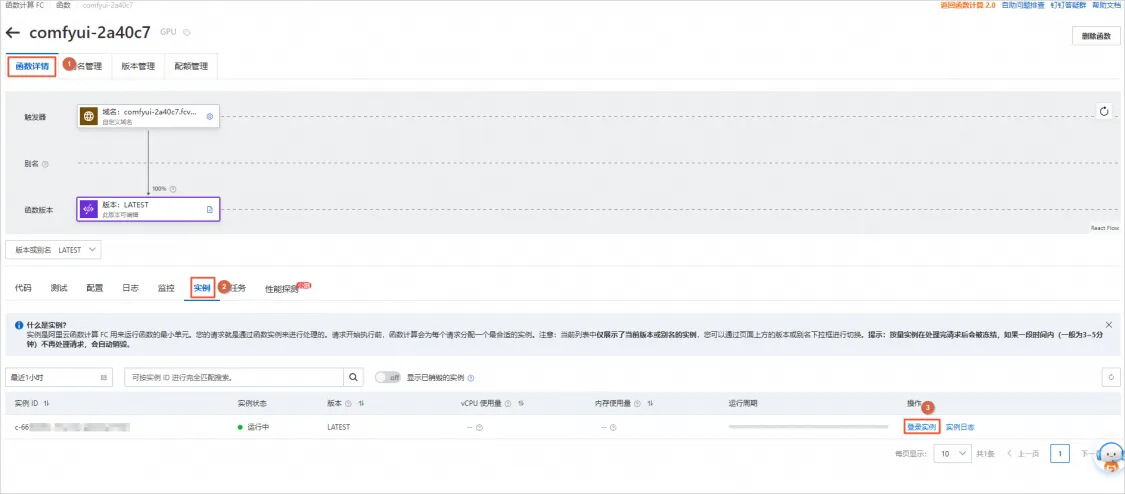Click the refresh icon in the flow diagram

point(1104,111)
